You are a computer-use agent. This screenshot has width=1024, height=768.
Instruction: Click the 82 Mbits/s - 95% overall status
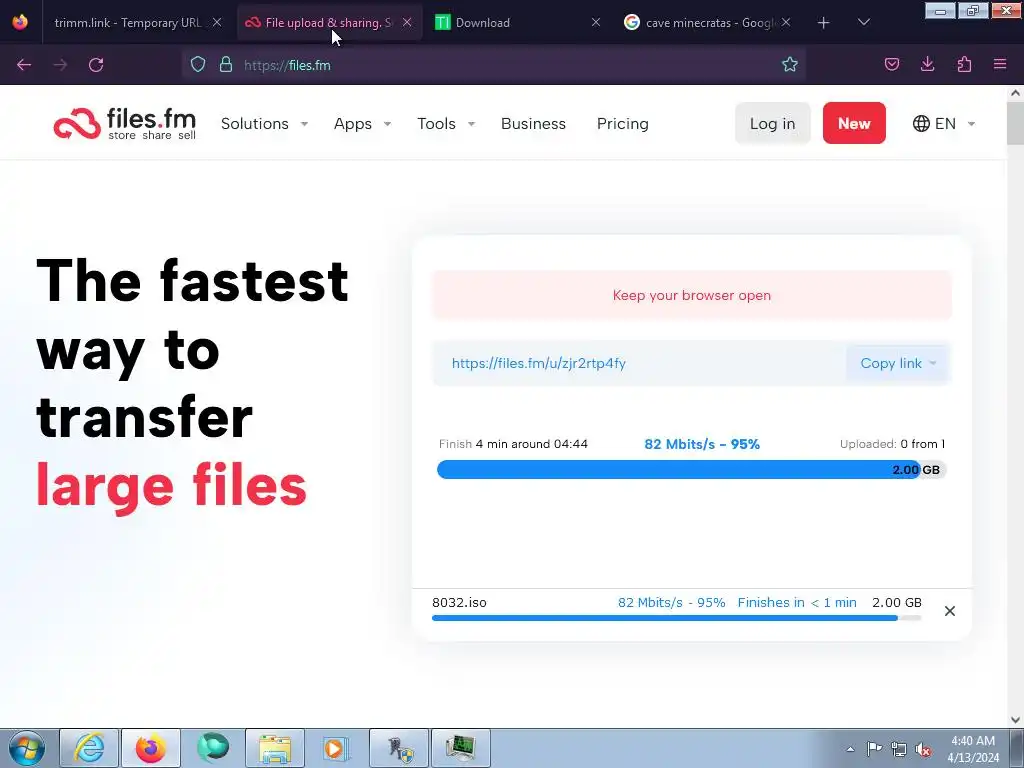tap(702, 444)
